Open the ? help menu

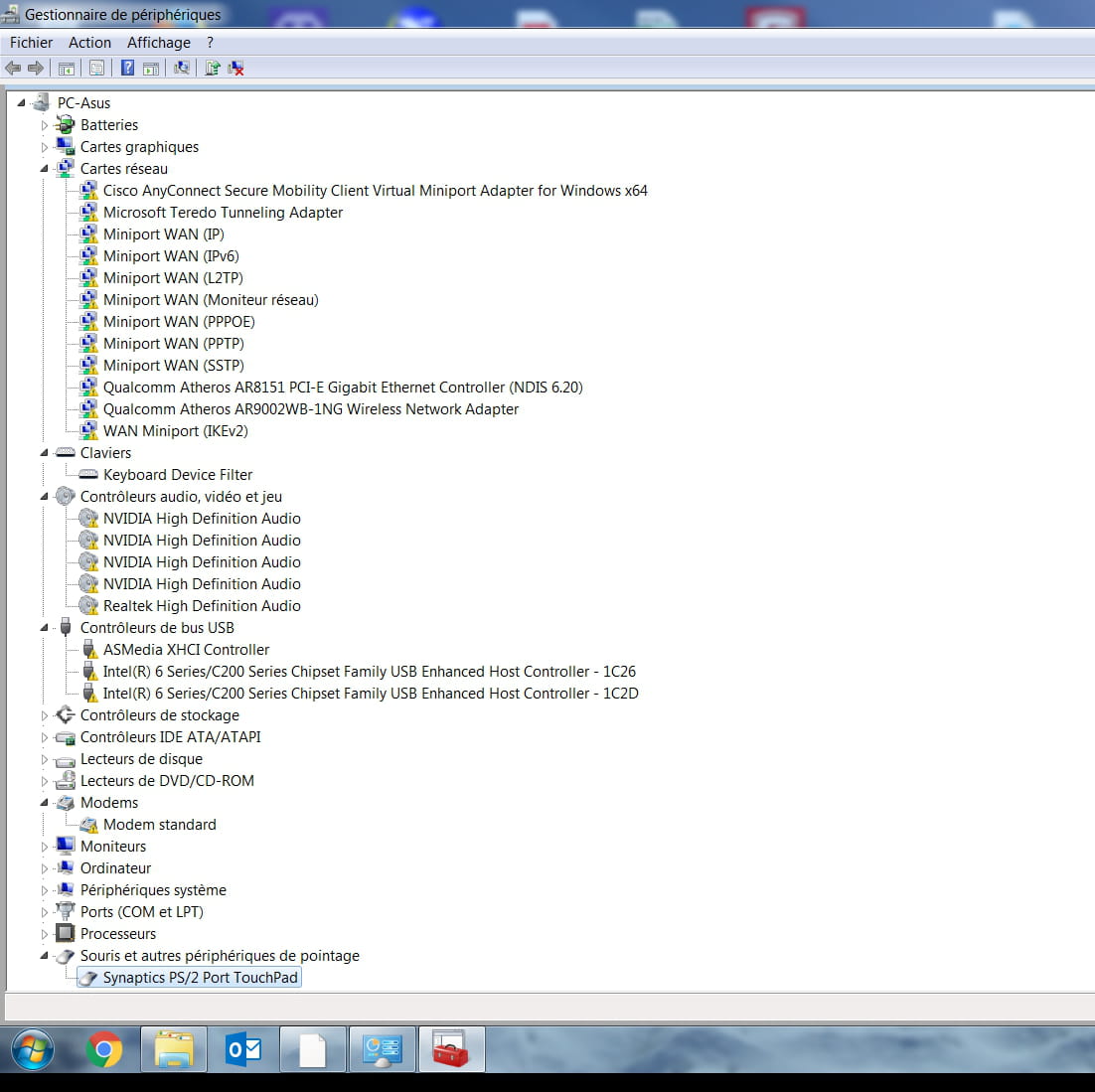click(x=210, y=43)
